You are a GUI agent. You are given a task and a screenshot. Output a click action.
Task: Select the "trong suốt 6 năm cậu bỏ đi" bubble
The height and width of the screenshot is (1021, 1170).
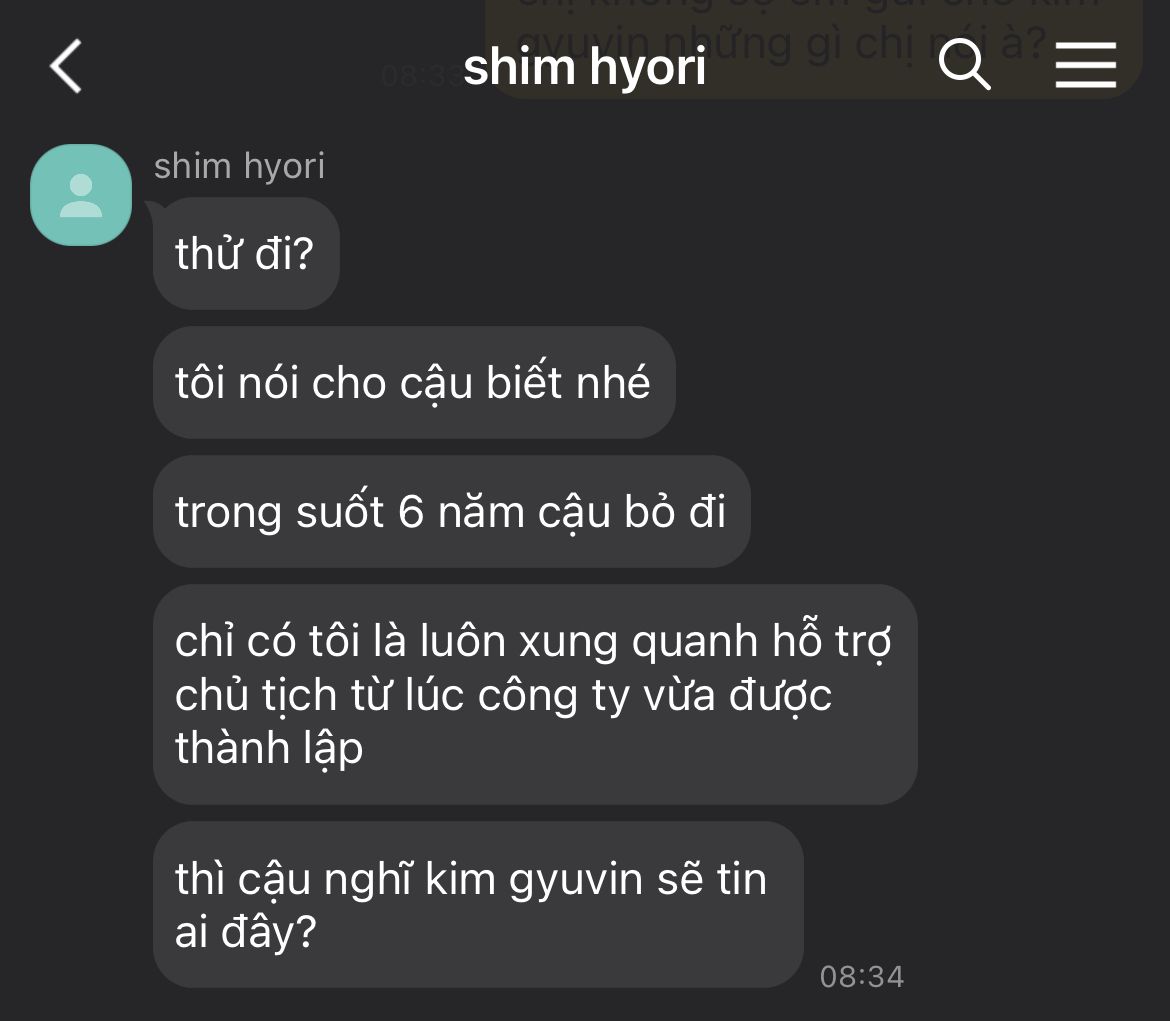click(x=451, y=511)
